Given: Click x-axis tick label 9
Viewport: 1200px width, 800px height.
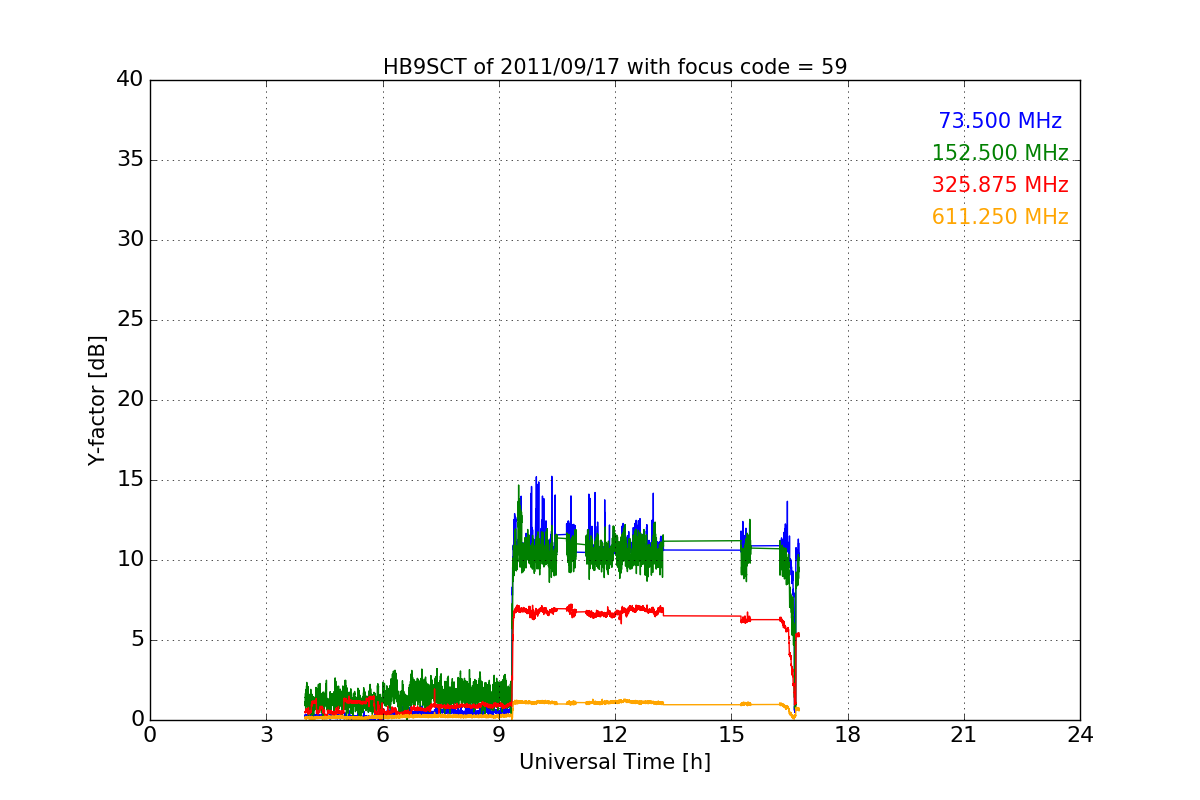Looking at the screenshot, I should point(499,735).
